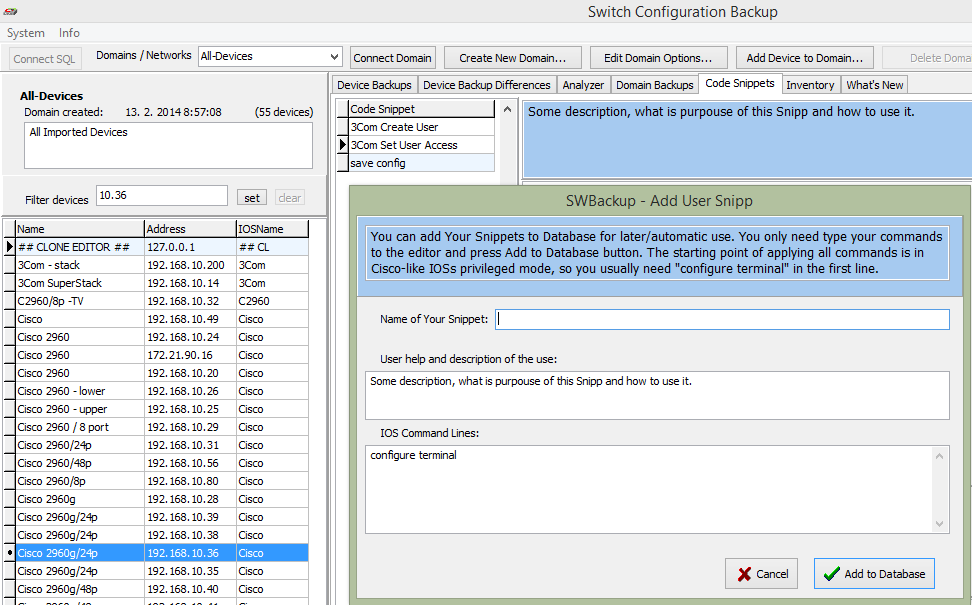This screenshot has height=605, width=972.
Task: Select the Code Snippets tab
Action: (740, 83)
